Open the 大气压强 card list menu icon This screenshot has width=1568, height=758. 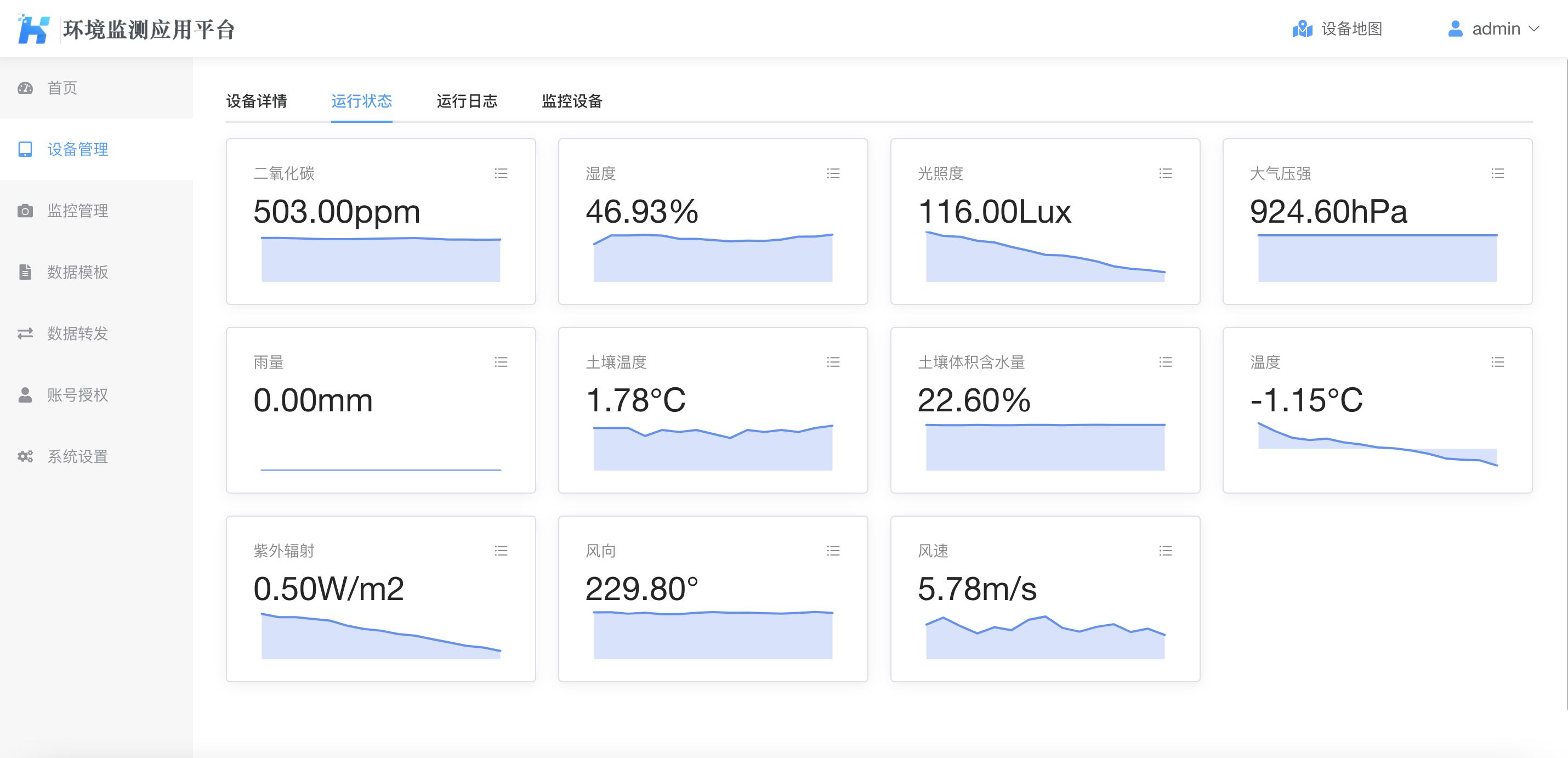(x=1497, y=173)
